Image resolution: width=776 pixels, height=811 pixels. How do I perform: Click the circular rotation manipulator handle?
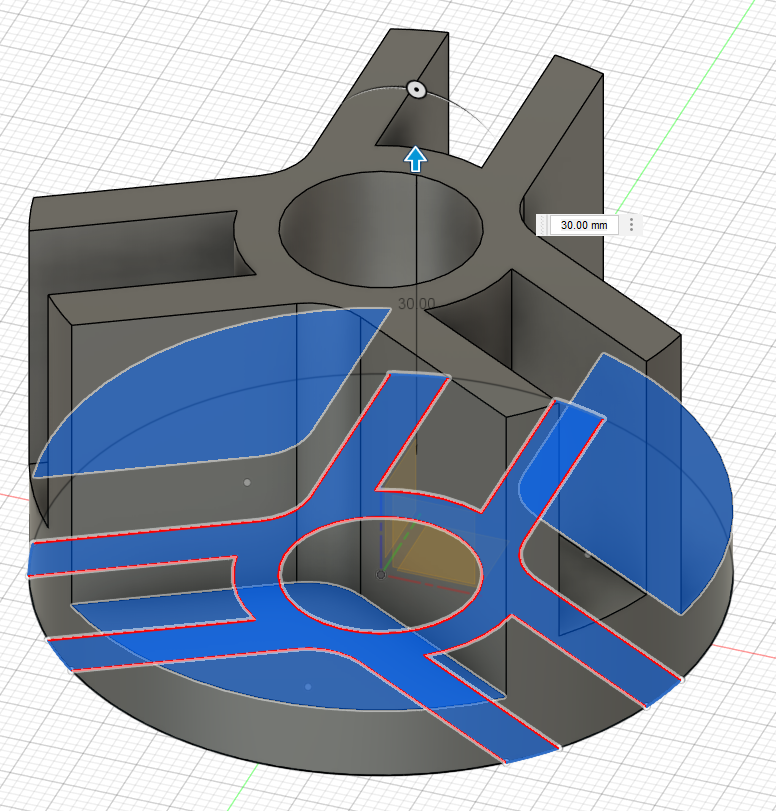tap(416, 89)
